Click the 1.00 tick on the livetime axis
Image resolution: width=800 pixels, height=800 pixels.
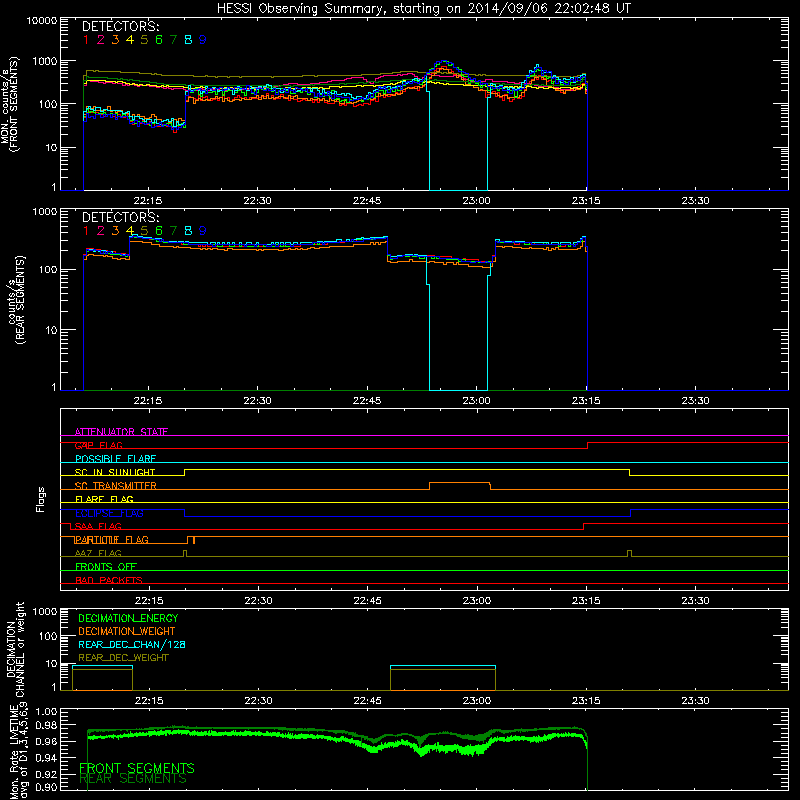point(46,711)
